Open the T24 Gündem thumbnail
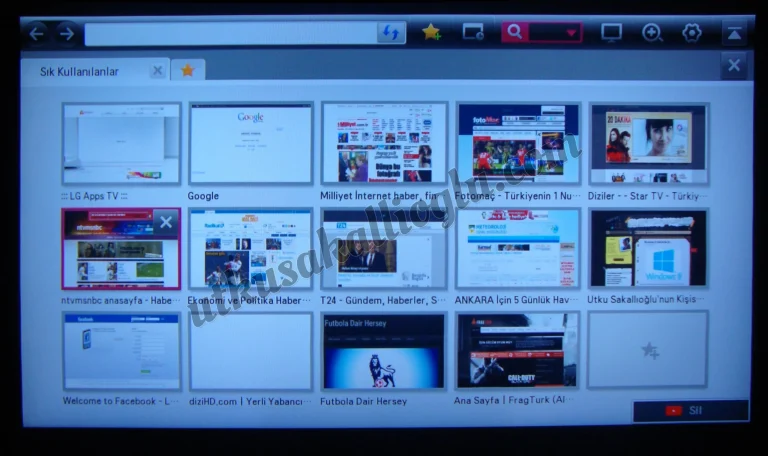Viewport: 768px width, 456px height. (x=384, y=249)
